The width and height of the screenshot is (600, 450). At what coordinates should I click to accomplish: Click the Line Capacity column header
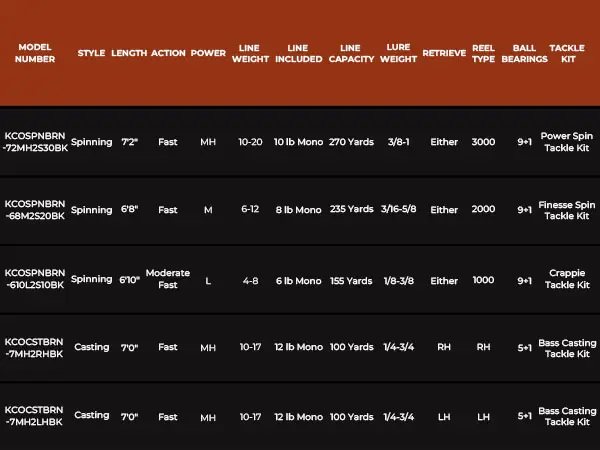[x=350, y=53]
